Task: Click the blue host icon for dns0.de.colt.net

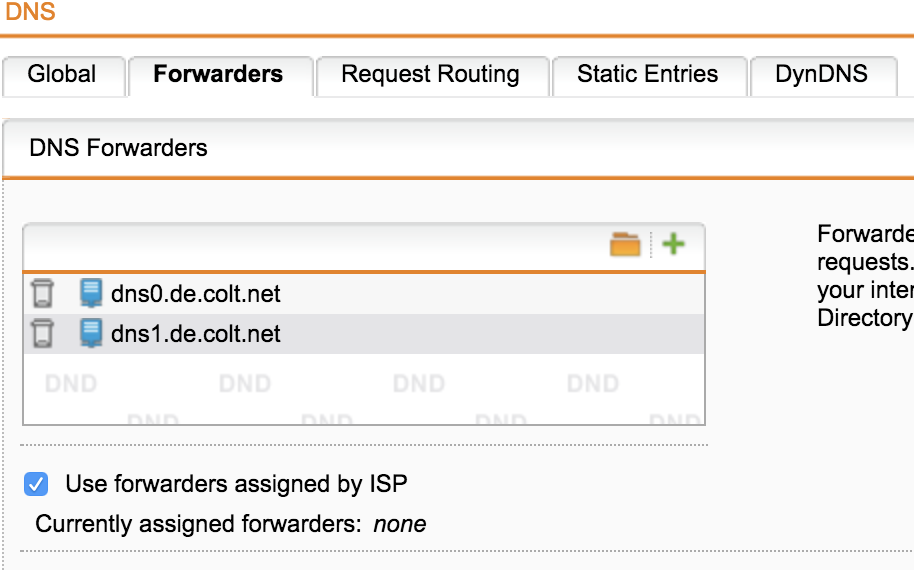Action: 91,293
